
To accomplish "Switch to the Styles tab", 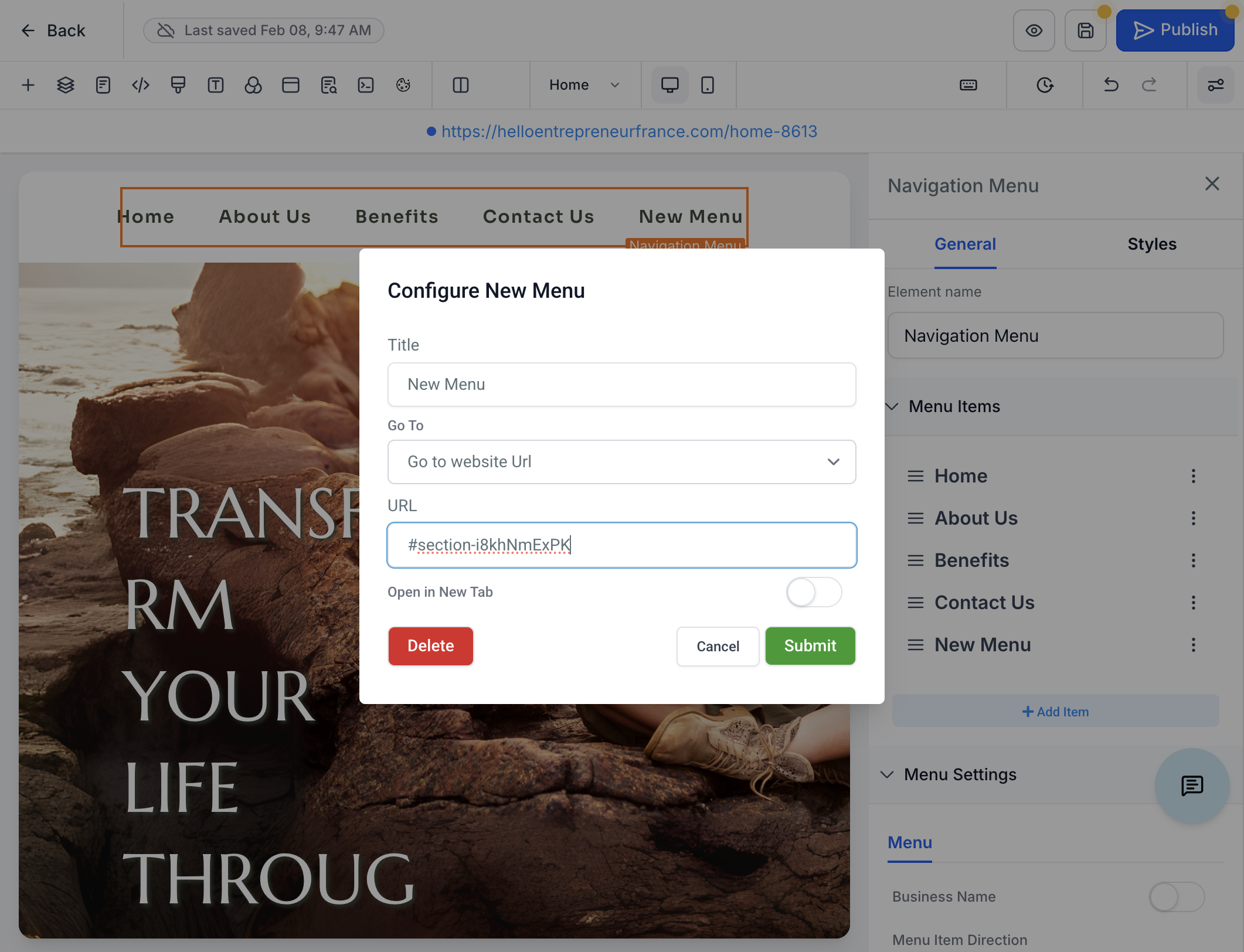I will [1152, 244].
